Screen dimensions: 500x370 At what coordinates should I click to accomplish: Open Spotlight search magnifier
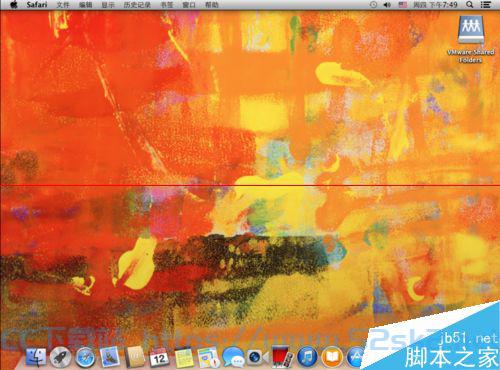pyautogui.click(x=469, y=5)
